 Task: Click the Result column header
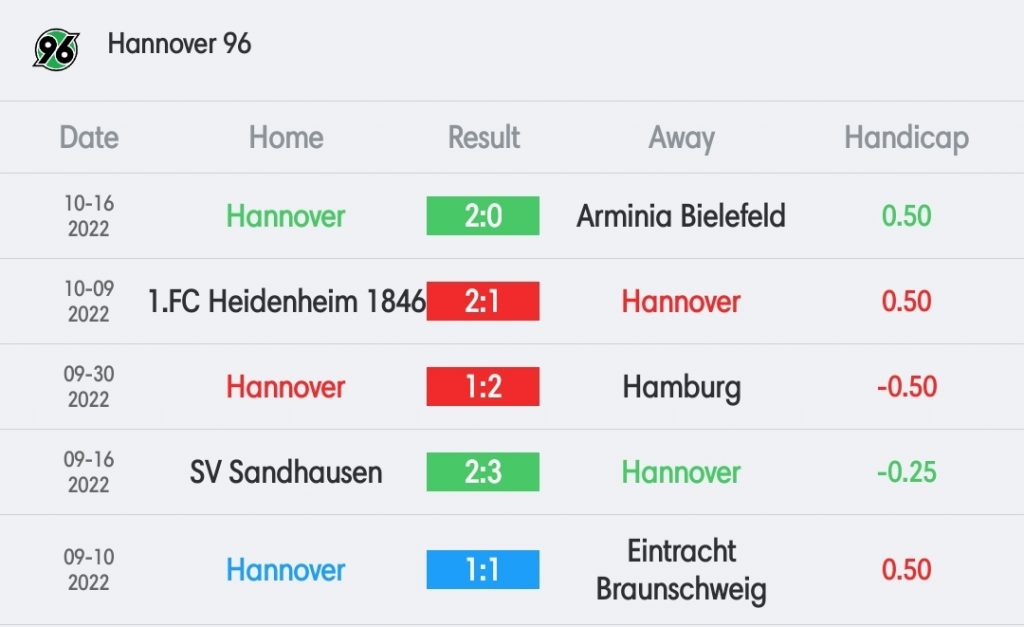[483, 138]
